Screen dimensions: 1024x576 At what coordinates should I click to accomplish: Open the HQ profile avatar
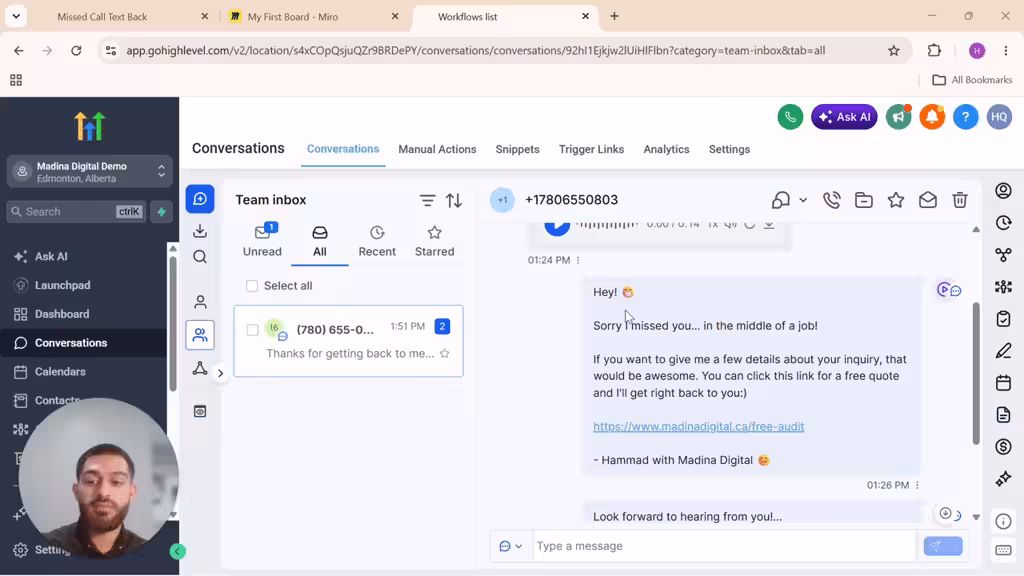coord(999,117)
